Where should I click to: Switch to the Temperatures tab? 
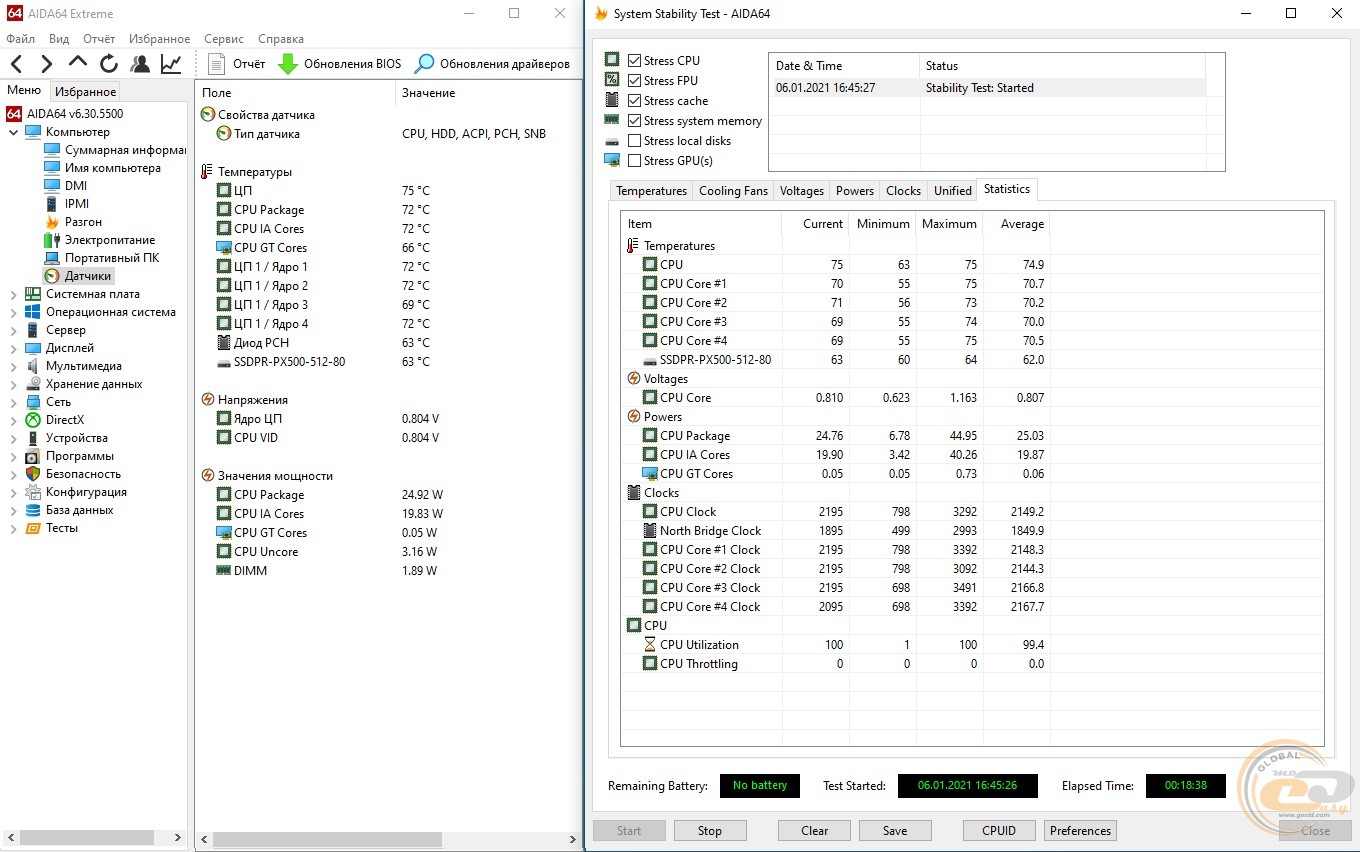[x=651, y=191]
